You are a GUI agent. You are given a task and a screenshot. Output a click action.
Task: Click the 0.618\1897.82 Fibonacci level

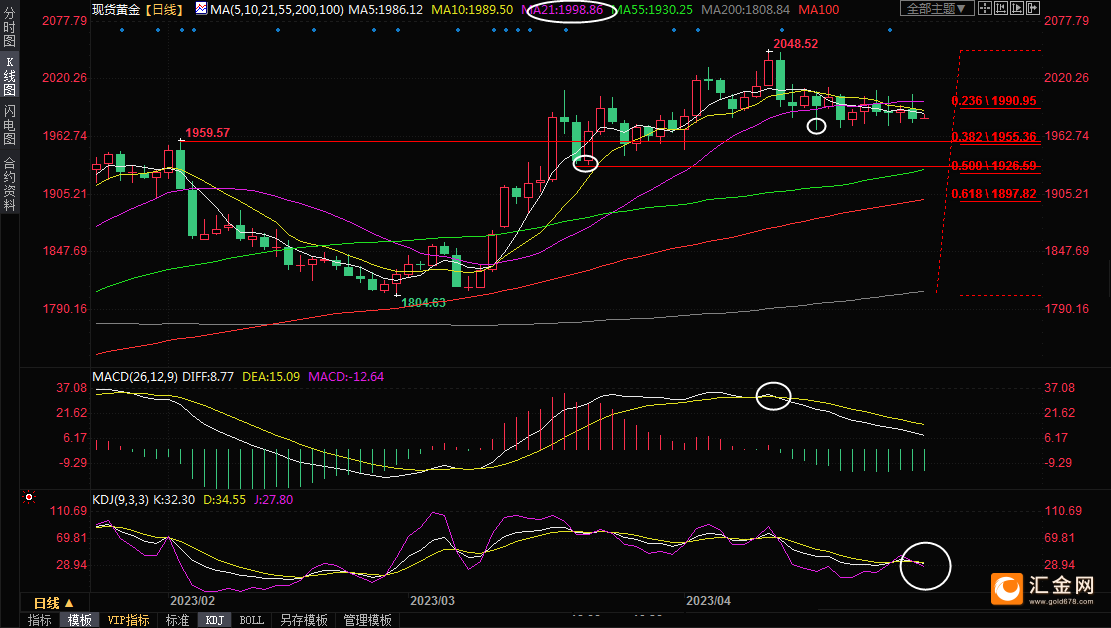[993, 194]
